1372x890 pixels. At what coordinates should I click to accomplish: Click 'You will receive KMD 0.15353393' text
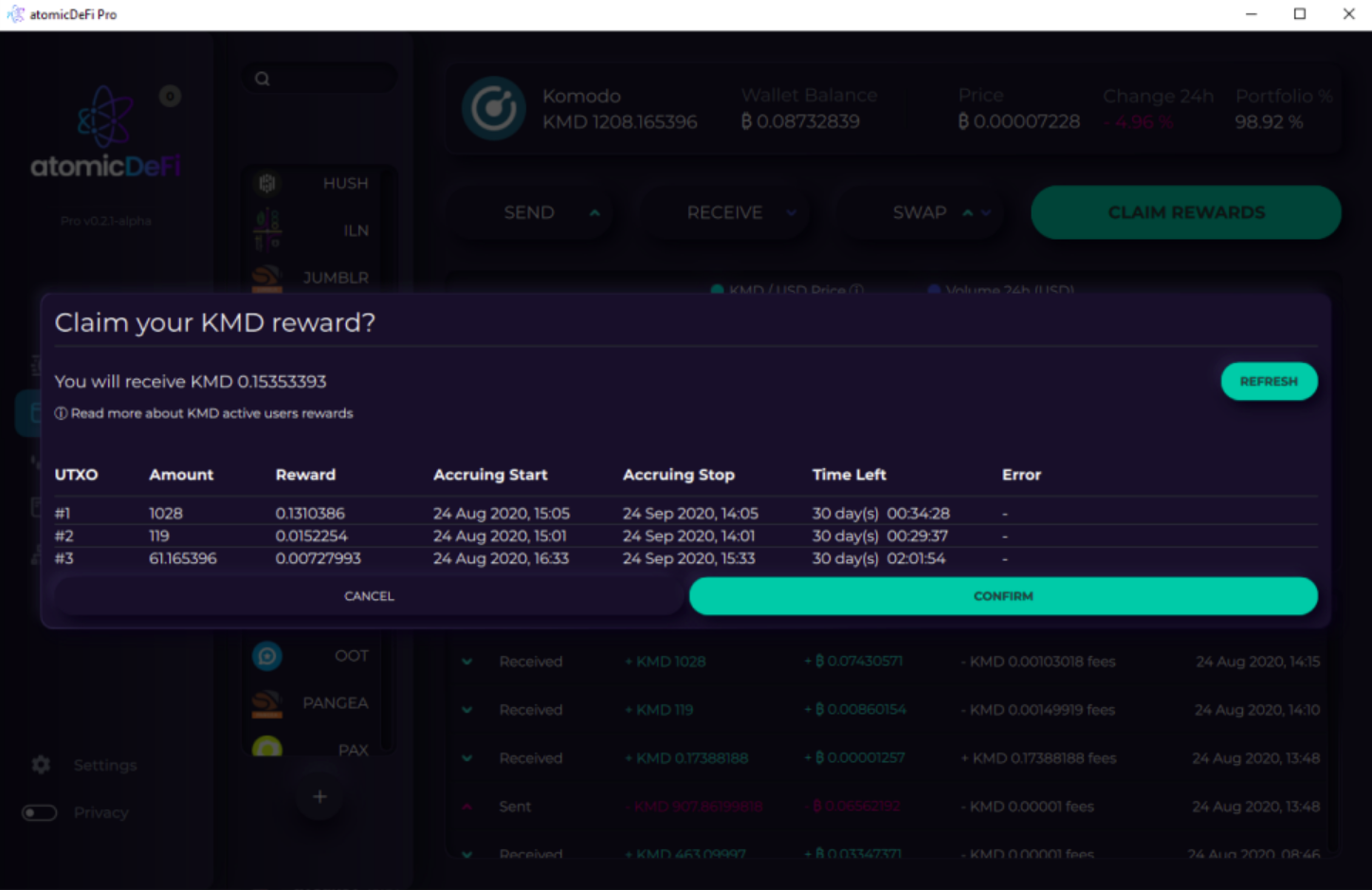pos(191,381)
